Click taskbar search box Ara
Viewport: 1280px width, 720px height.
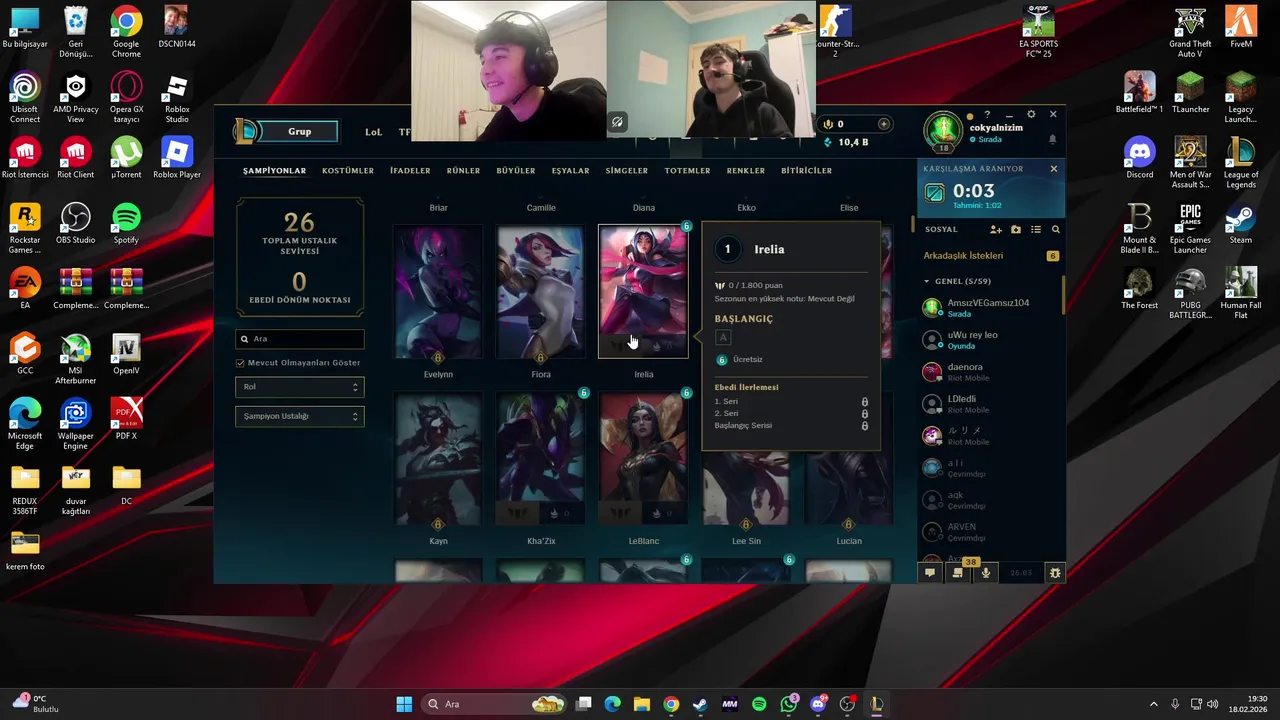pos(495,704)
